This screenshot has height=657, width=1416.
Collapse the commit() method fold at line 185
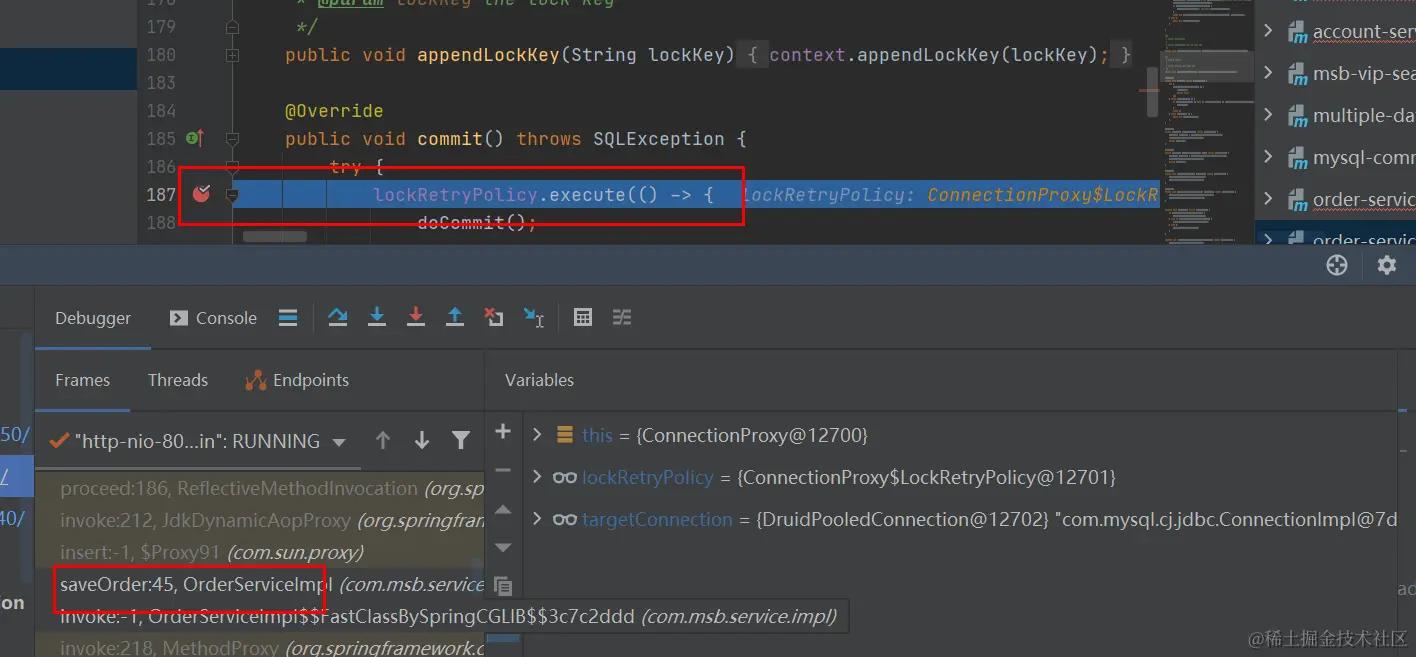[232, 139]
